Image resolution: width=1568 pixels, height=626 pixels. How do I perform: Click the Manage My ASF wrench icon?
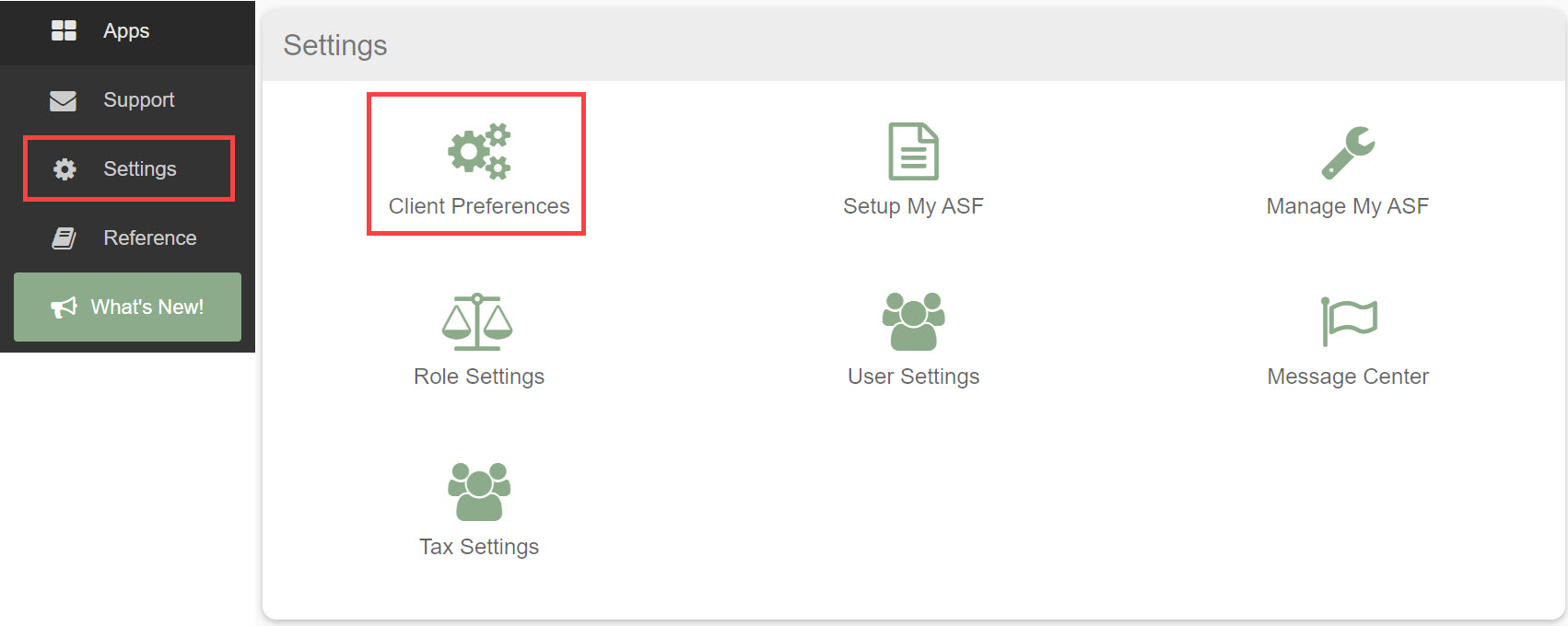pyautogui.click(x=1348, y=152)
